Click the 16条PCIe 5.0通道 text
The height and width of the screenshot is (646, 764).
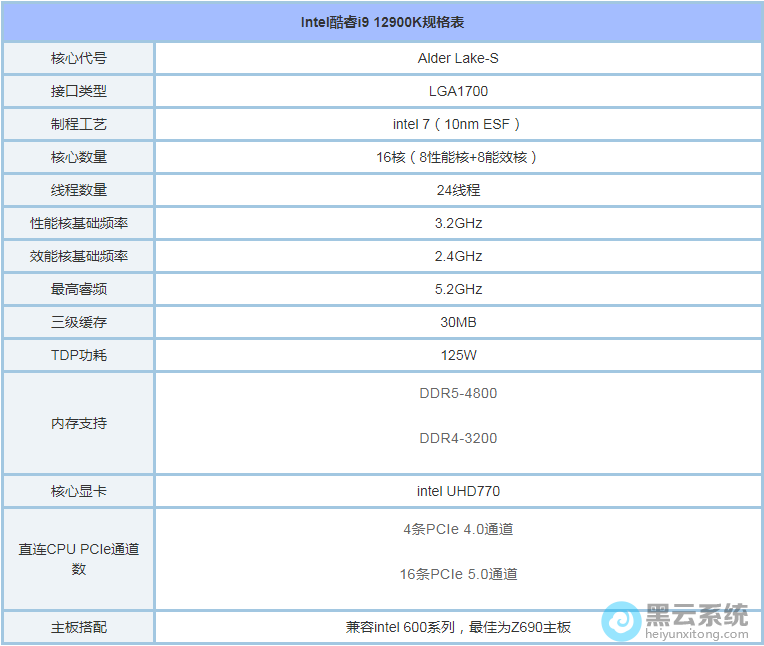pyautogui.click(x=458, y=574)
